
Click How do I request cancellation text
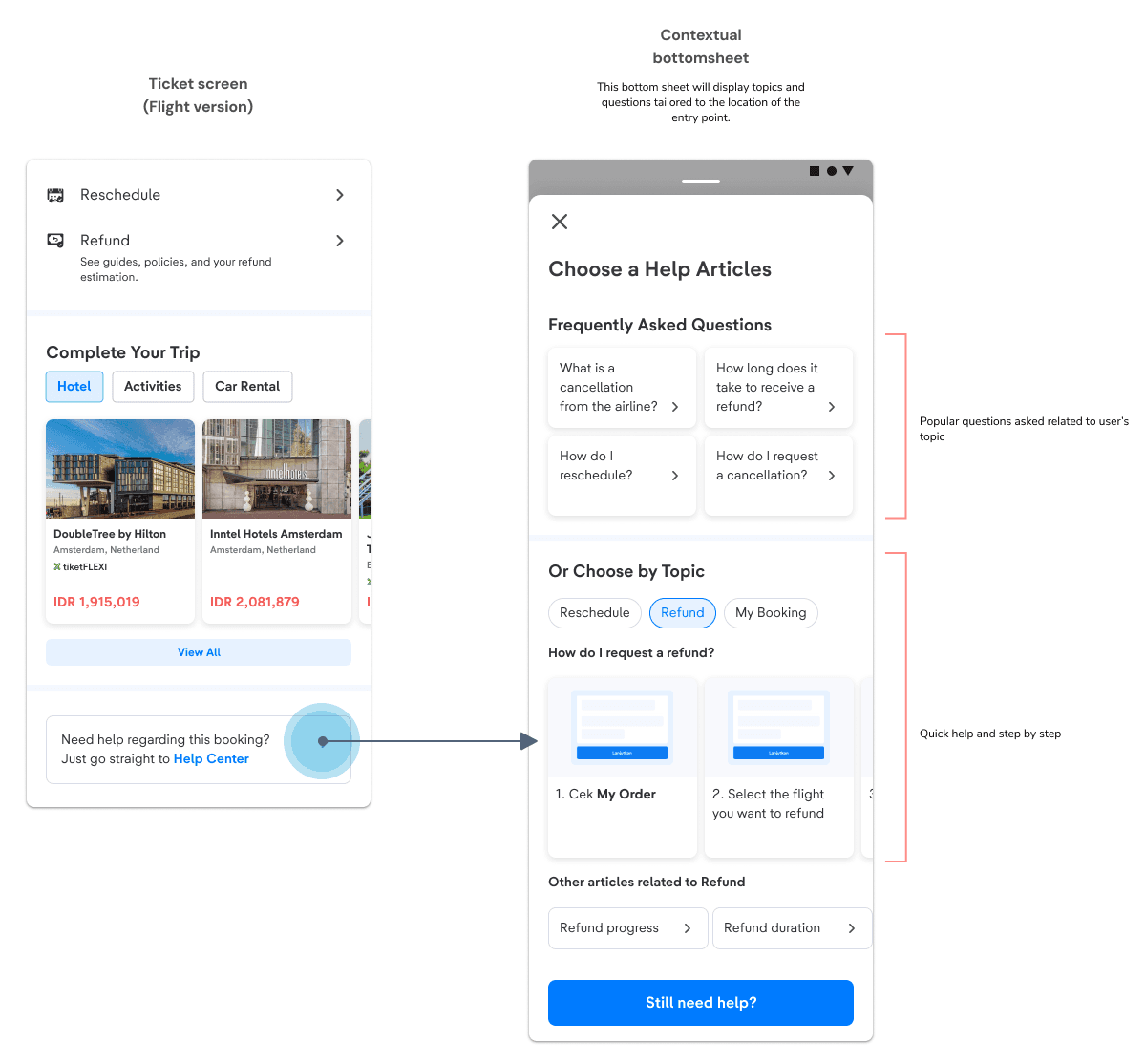pos(767,465)
